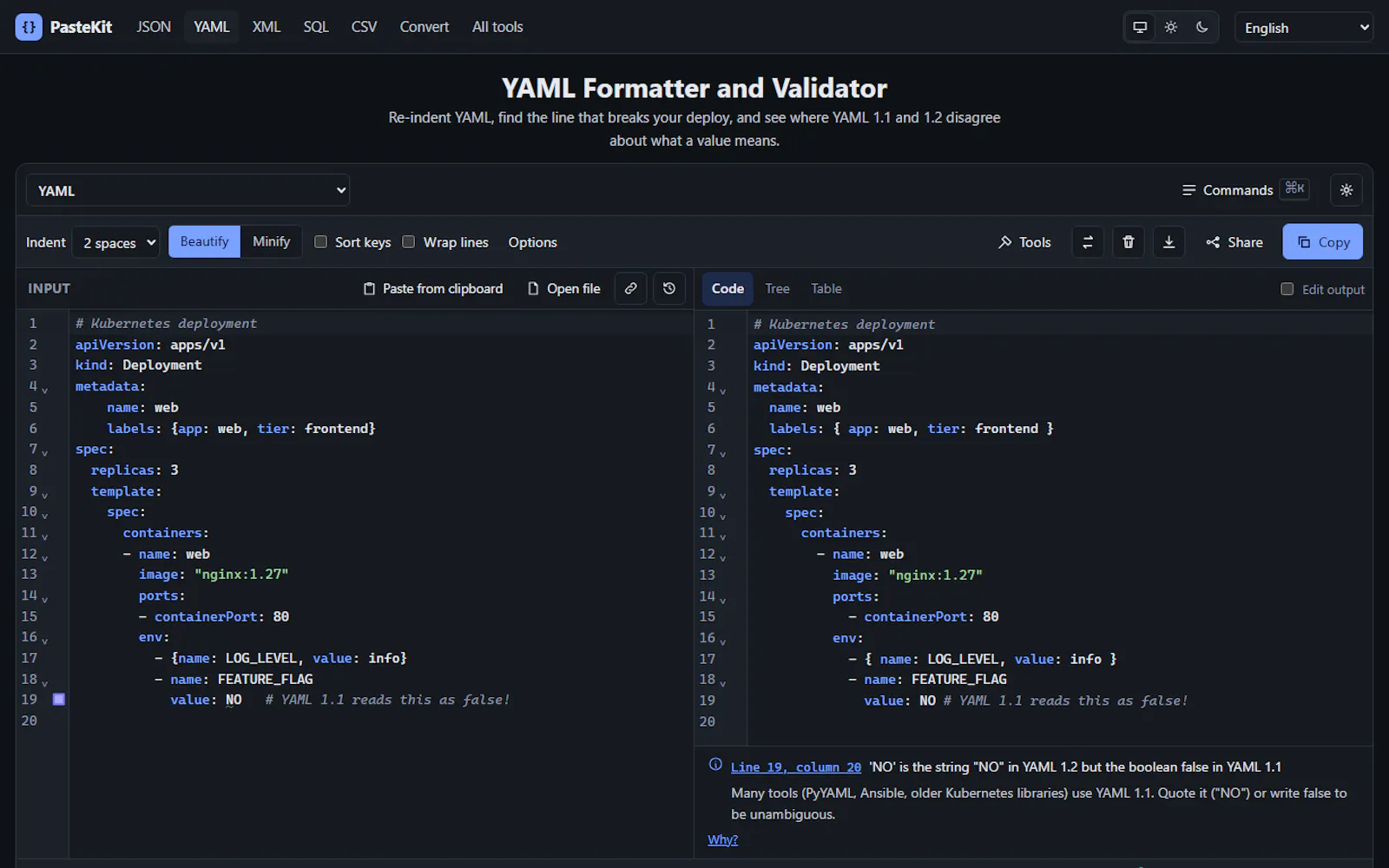Switch to light theme sun icon

(1171, 27)
